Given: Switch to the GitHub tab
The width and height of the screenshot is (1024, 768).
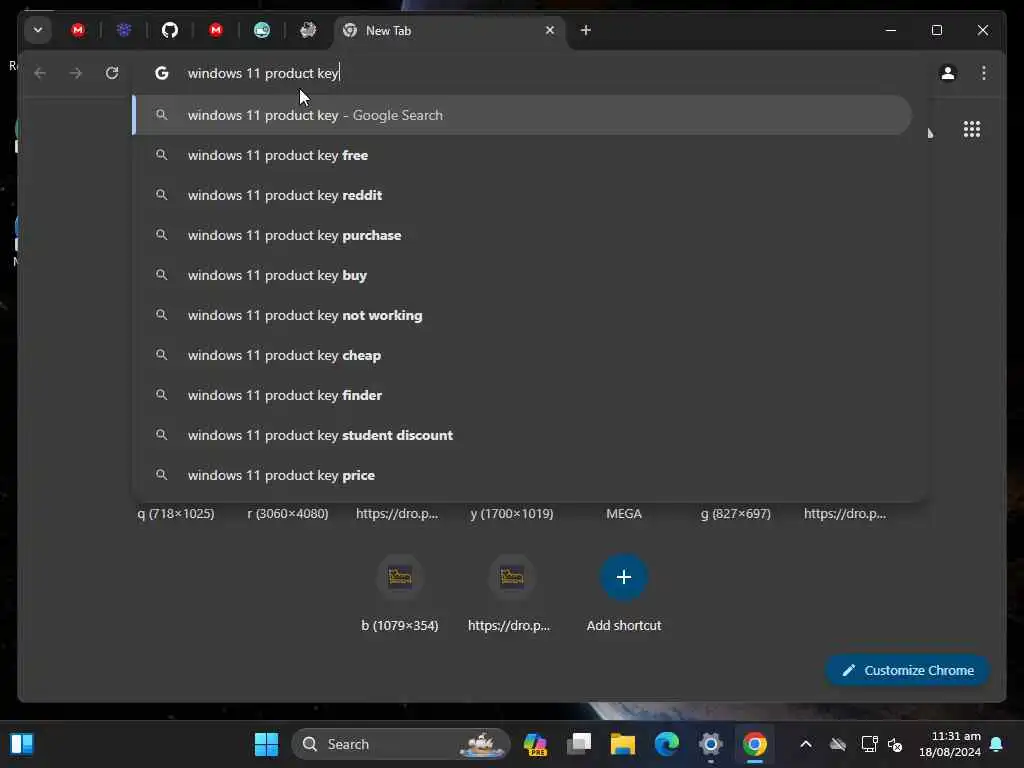Looking at the screenshot, I should (x=170, y=30).
